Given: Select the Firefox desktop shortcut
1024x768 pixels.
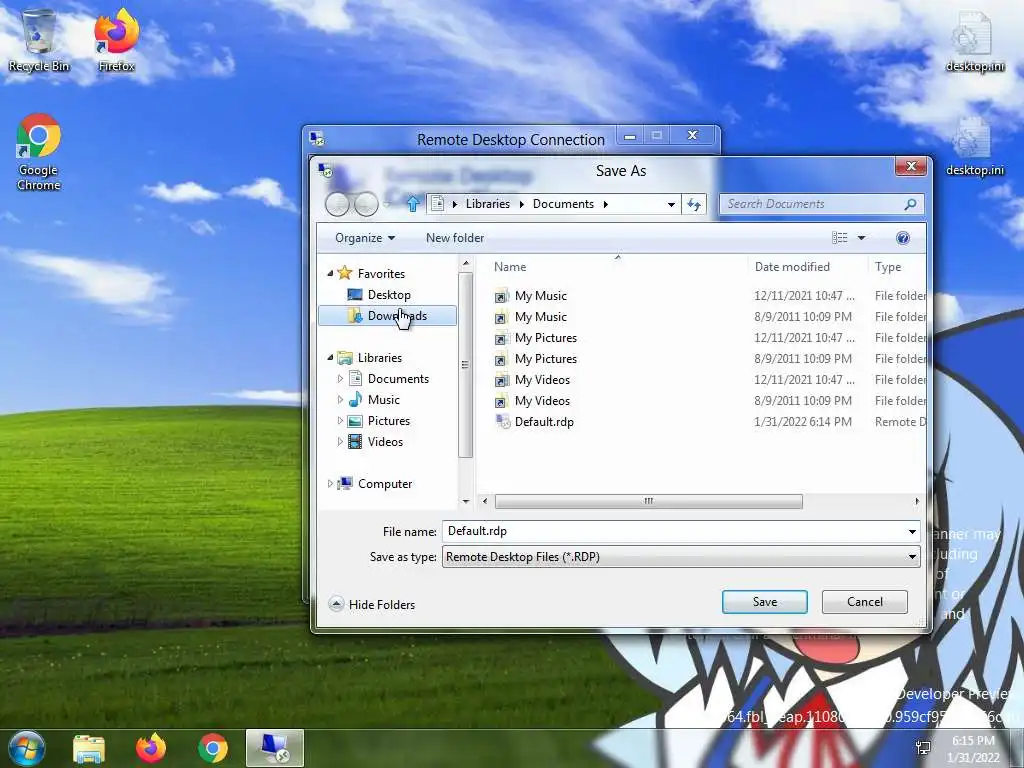Looking at the screenshot, I should pyautogui.click(x=116, y=40).
